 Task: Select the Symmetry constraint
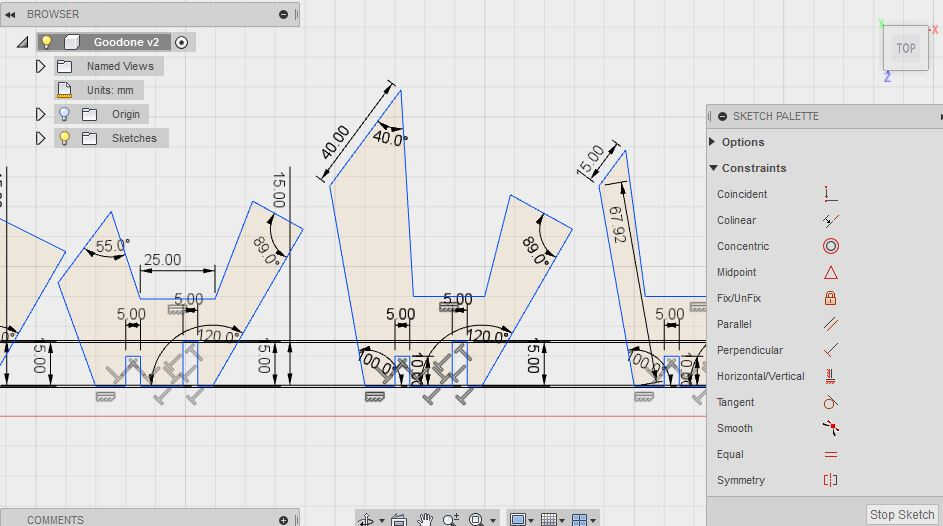click(x=831, y=480)
